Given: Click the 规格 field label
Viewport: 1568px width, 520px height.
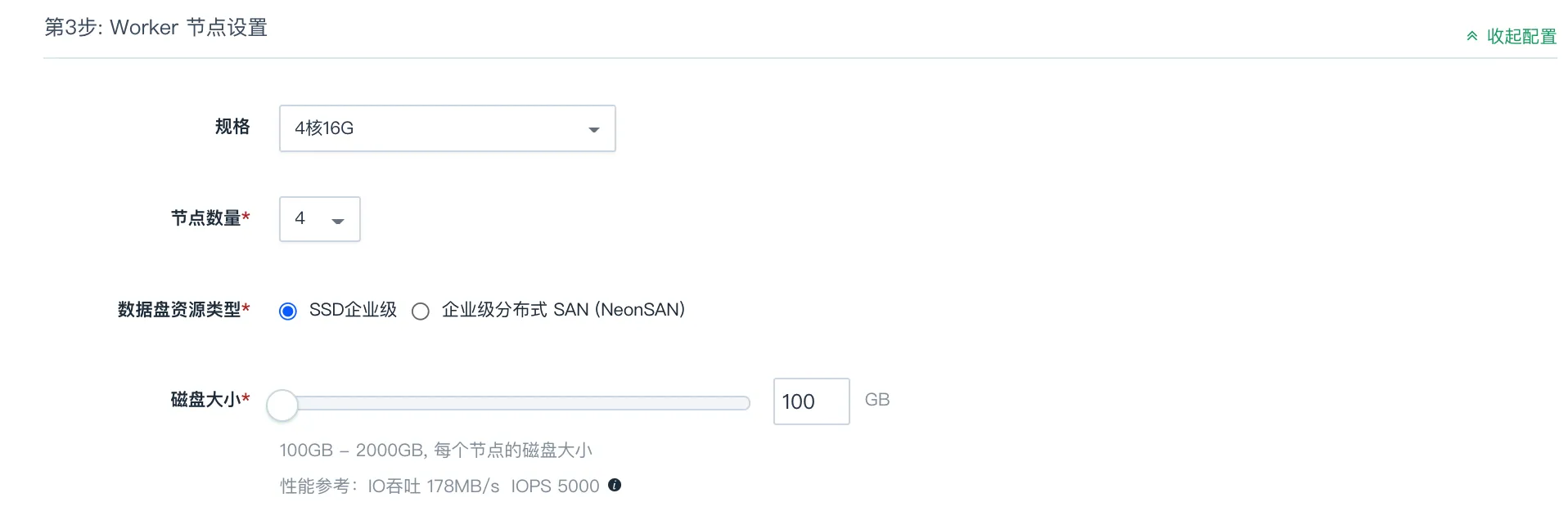Looking at the screenshot, I should tap(232, 127).
